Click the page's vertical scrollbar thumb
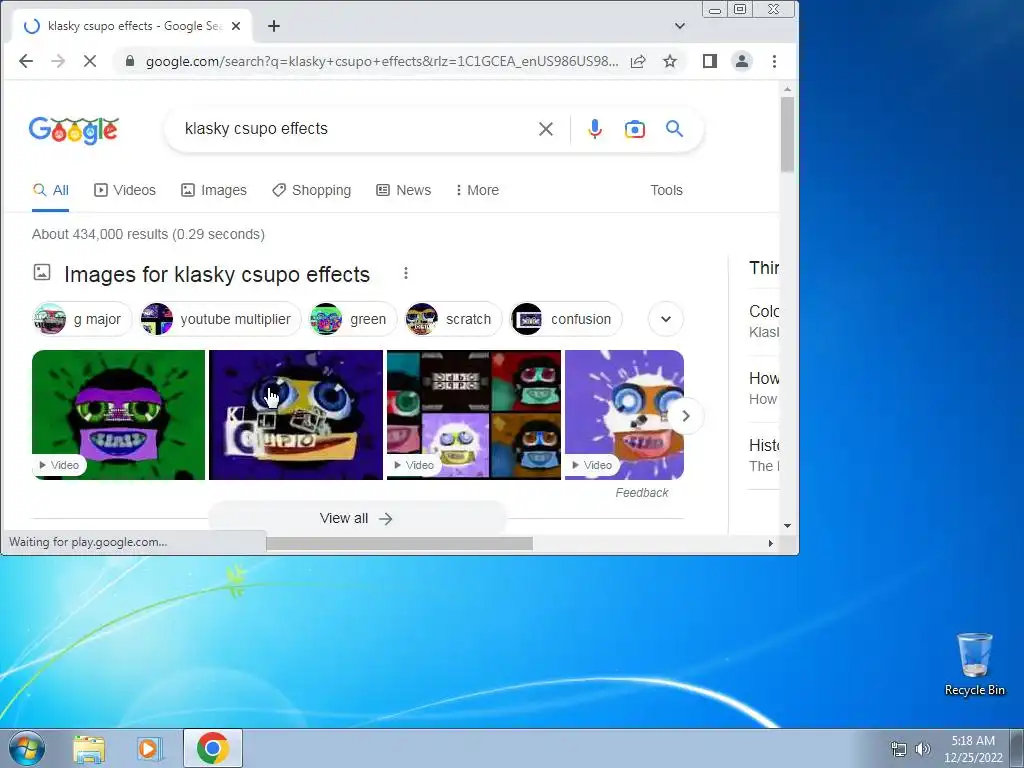The width and height of the screenshot is (1024, 768). point(787,135)
